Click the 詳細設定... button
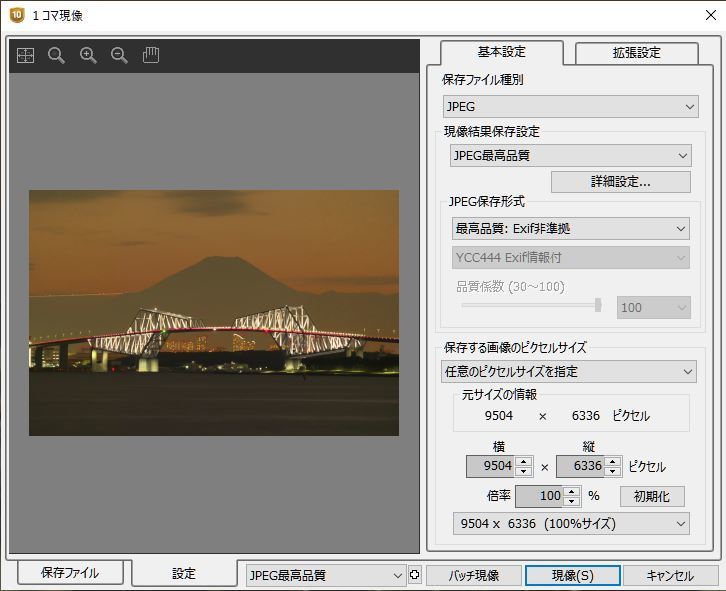Viewport: 726px width, 591px height. coord(620,182)
